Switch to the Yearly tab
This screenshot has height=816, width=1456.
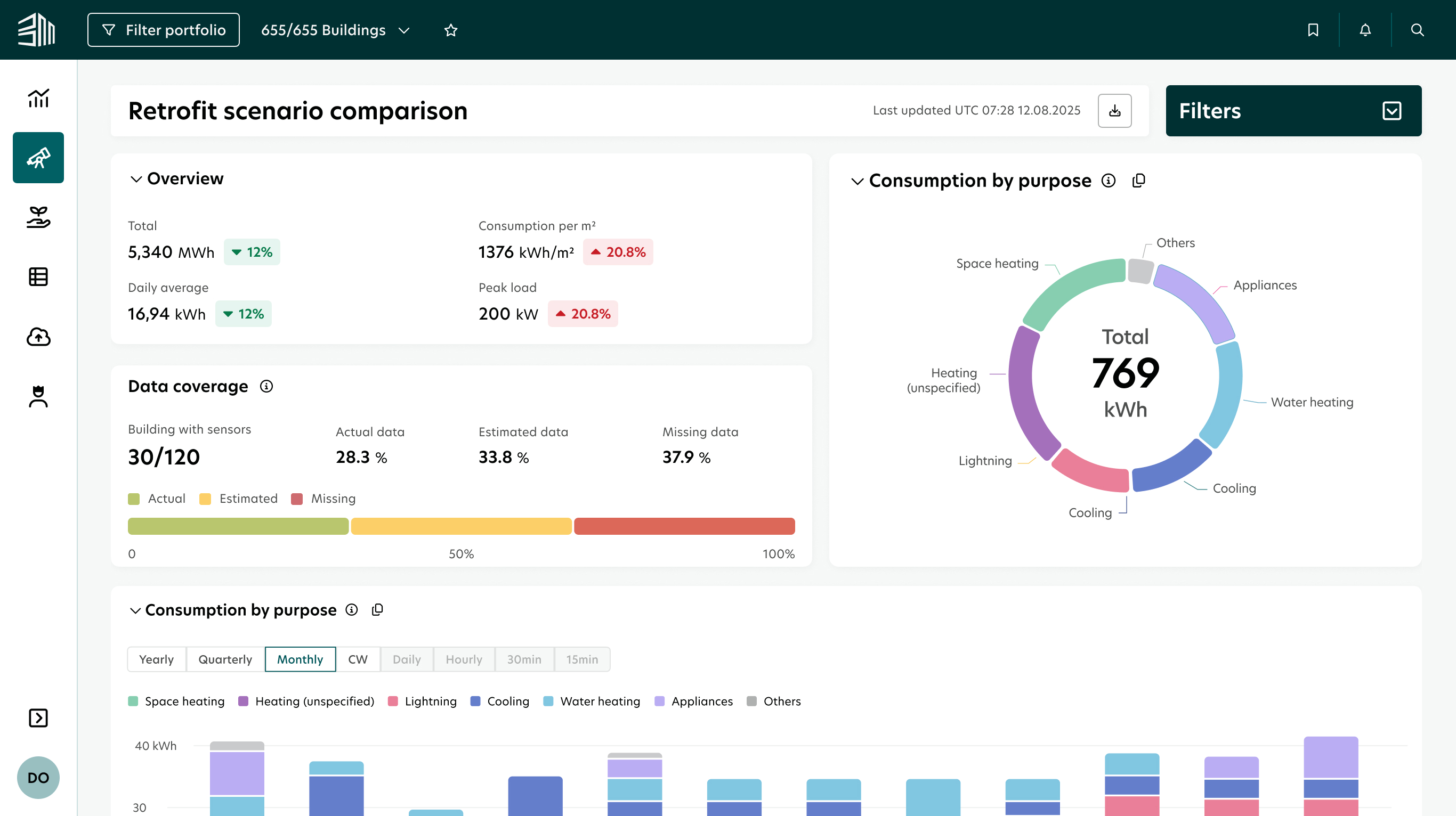pos(157,659)
